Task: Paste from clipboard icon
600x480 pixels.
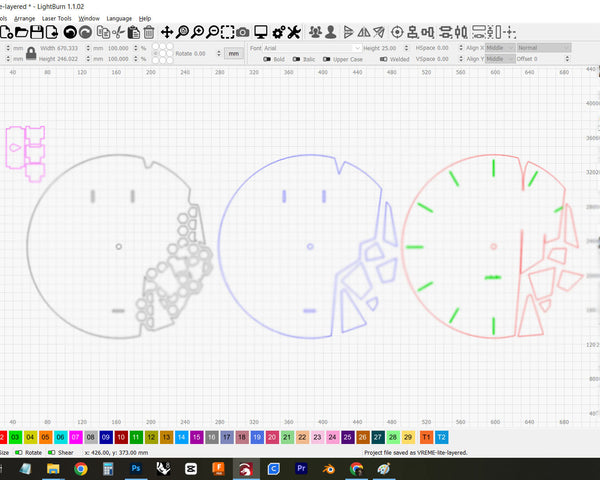Action: pyautogui.click(x=134, y=32)
